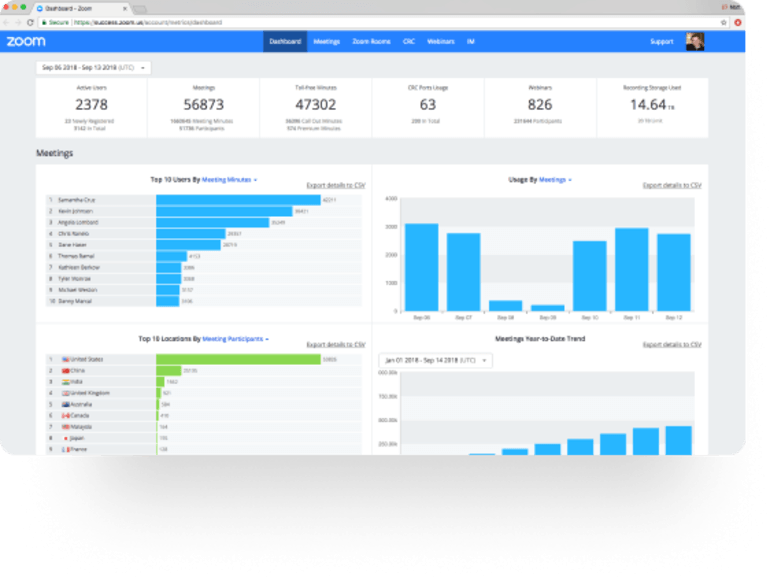Open the Webinars tab
This screenshot has height=577, width=770.
point(440,41)
